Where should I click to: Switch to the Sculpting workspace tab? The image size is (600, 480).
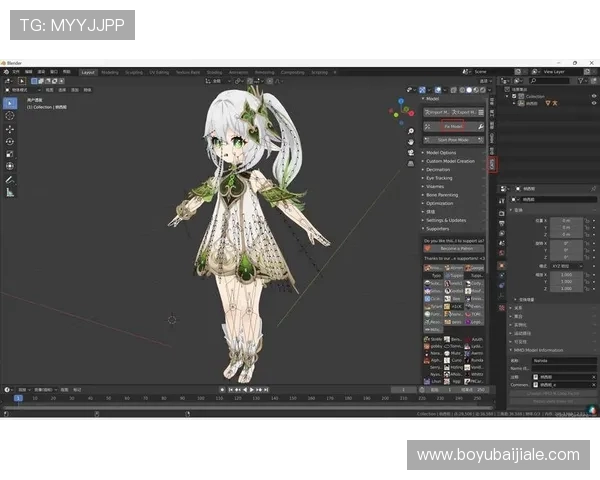click(134, 72)
